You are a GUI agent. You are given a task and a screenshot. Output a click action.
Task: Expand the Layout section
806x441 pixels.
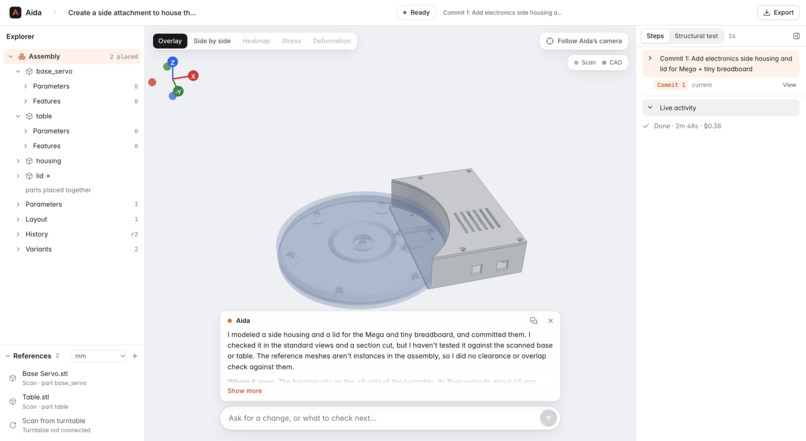(x=18, y=219)
